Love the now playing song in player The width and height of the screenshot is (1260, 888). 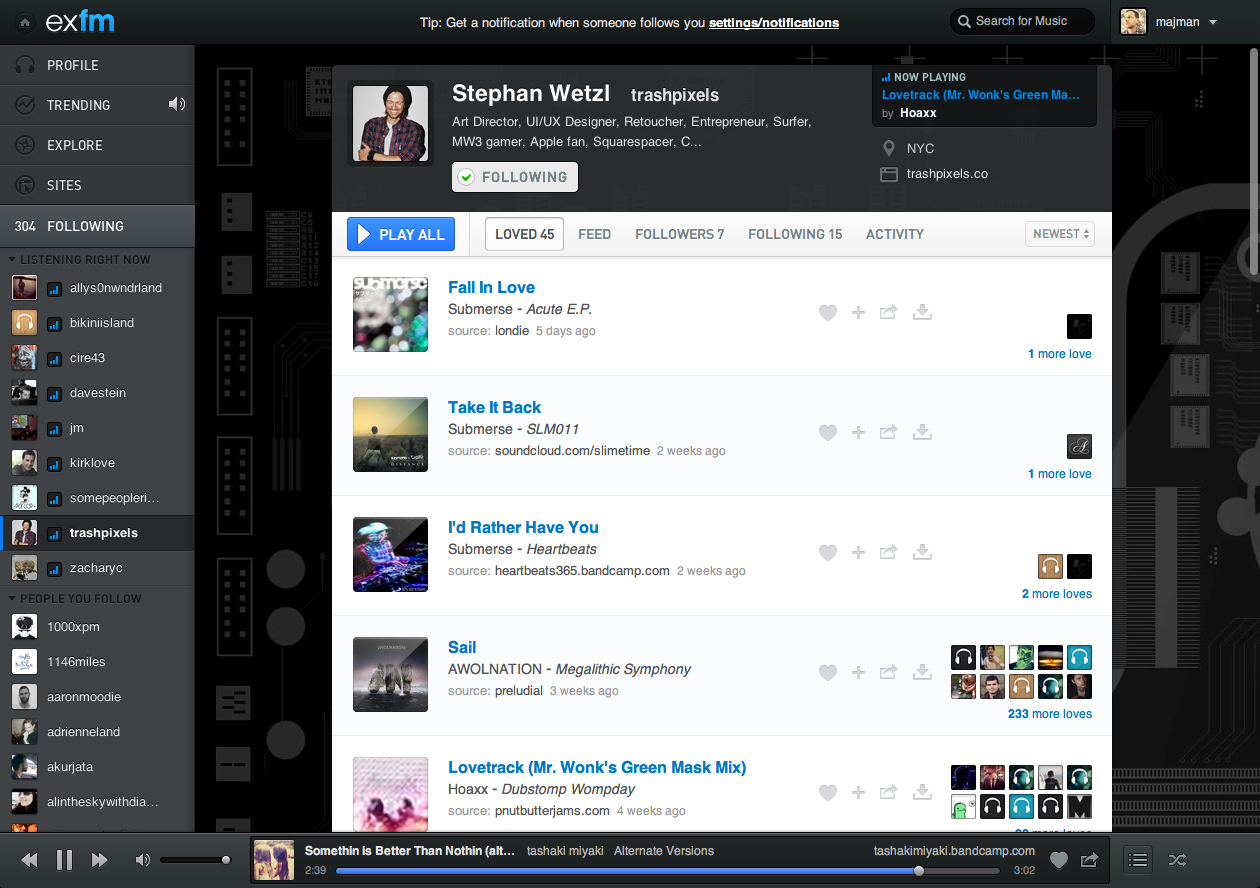coord(1058,859)
